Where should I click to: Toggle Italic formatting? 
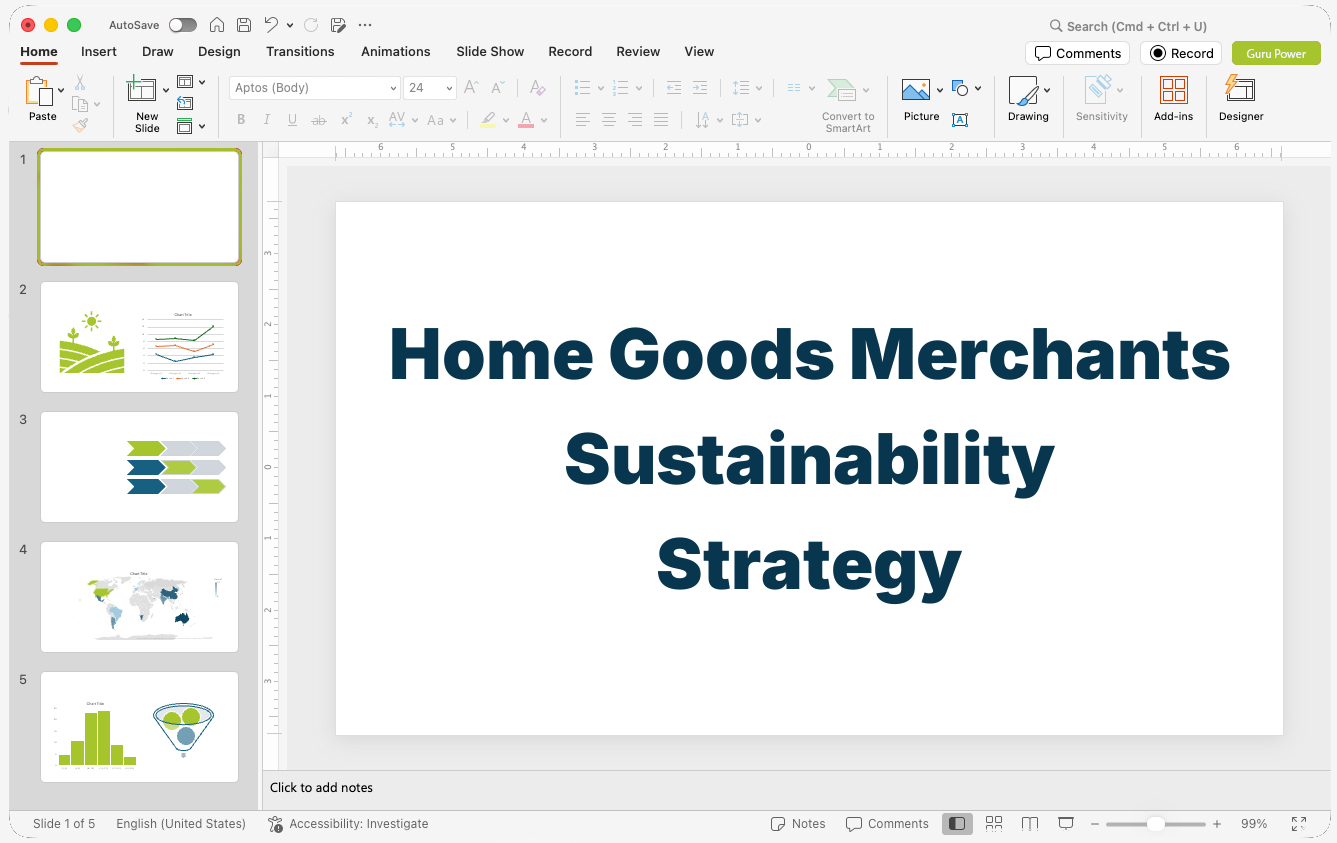267,120
